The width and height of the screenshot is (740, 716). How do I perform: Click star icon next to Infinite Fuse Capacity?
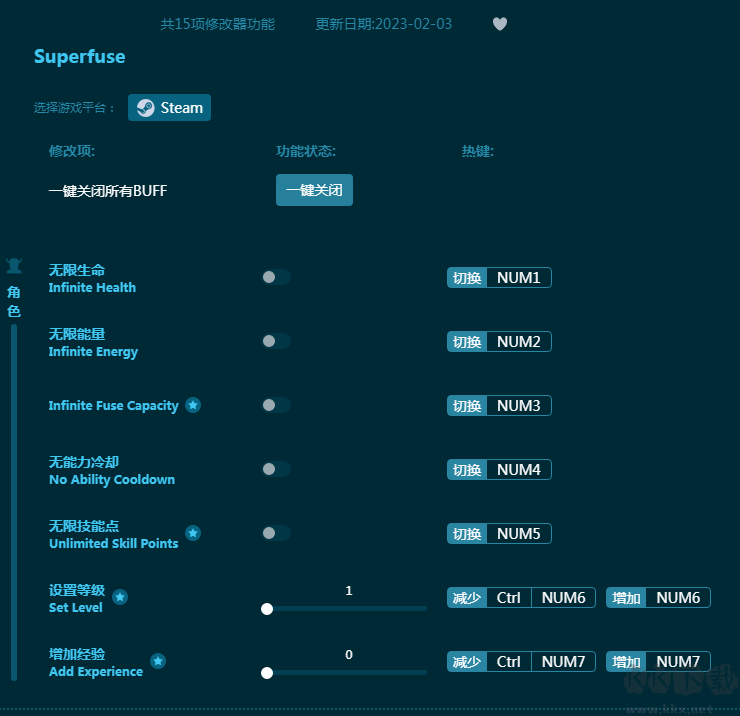[x=193, y=405]
